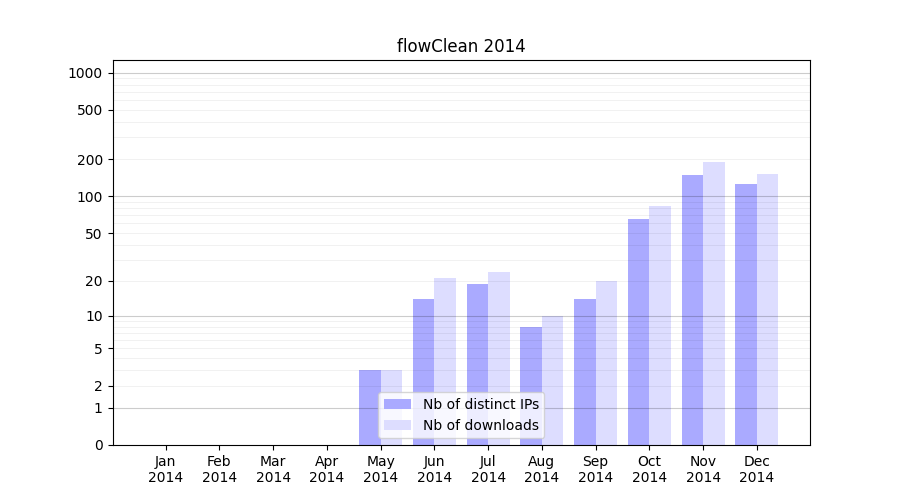Select the Oct 2014 distinct IPs bar
900x500 pixels.
coord(638,332)
